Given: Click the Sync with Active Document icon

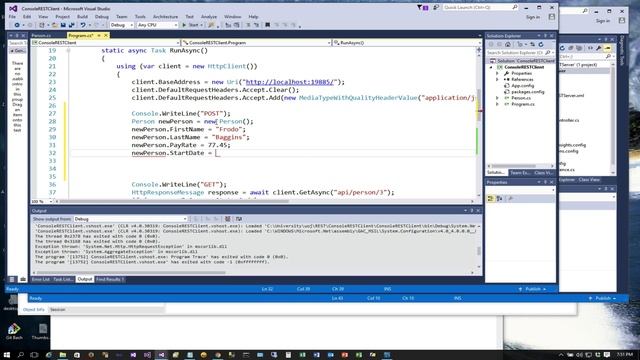Looking at the screenshot, I should point(532,44).
